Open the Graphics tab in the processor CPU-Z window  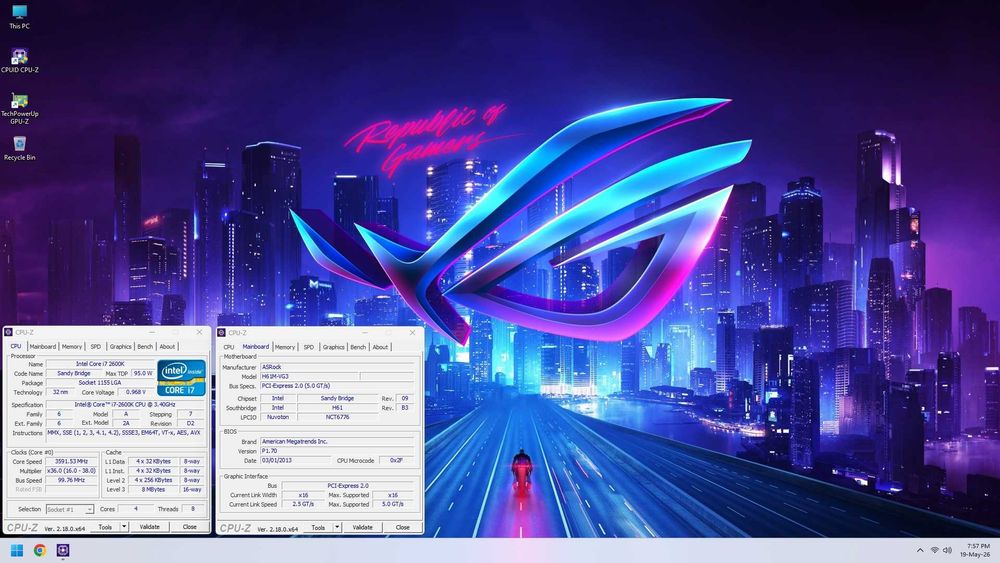[120, 346]
